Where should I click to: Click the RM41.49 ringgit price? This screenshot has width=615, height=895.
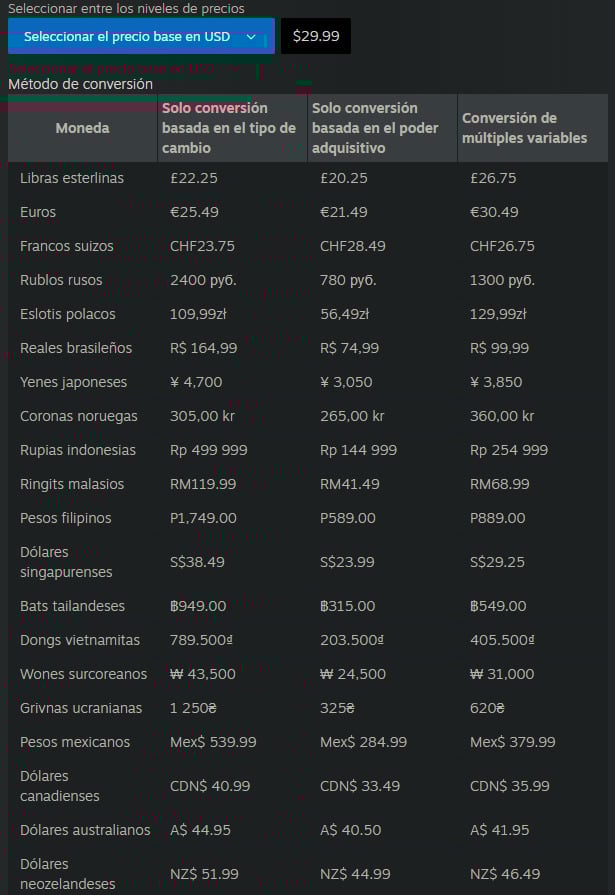coord(350,484)
